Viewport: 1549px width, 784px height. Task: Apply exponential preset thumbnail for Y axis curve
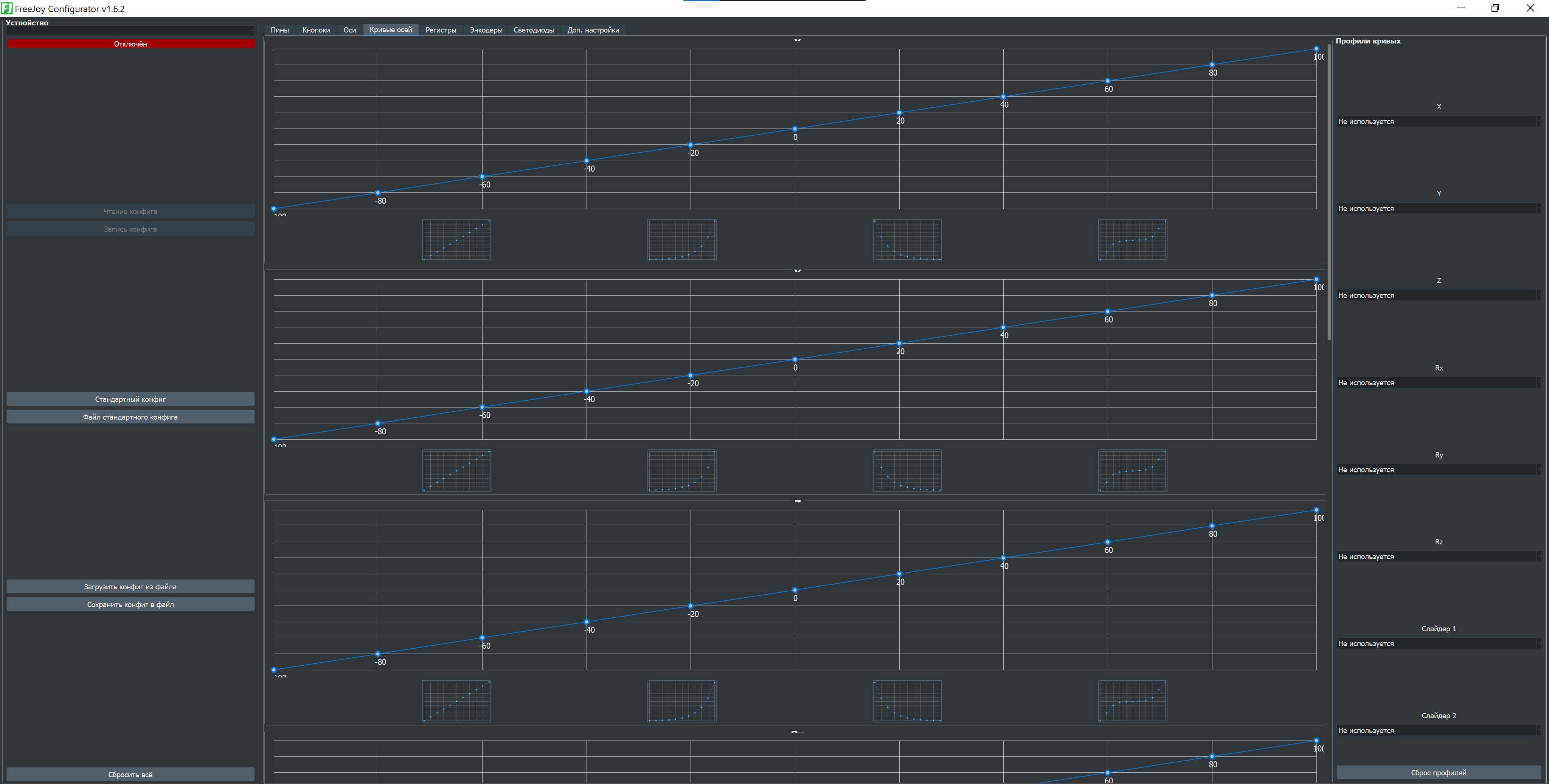tap(682, 471)
